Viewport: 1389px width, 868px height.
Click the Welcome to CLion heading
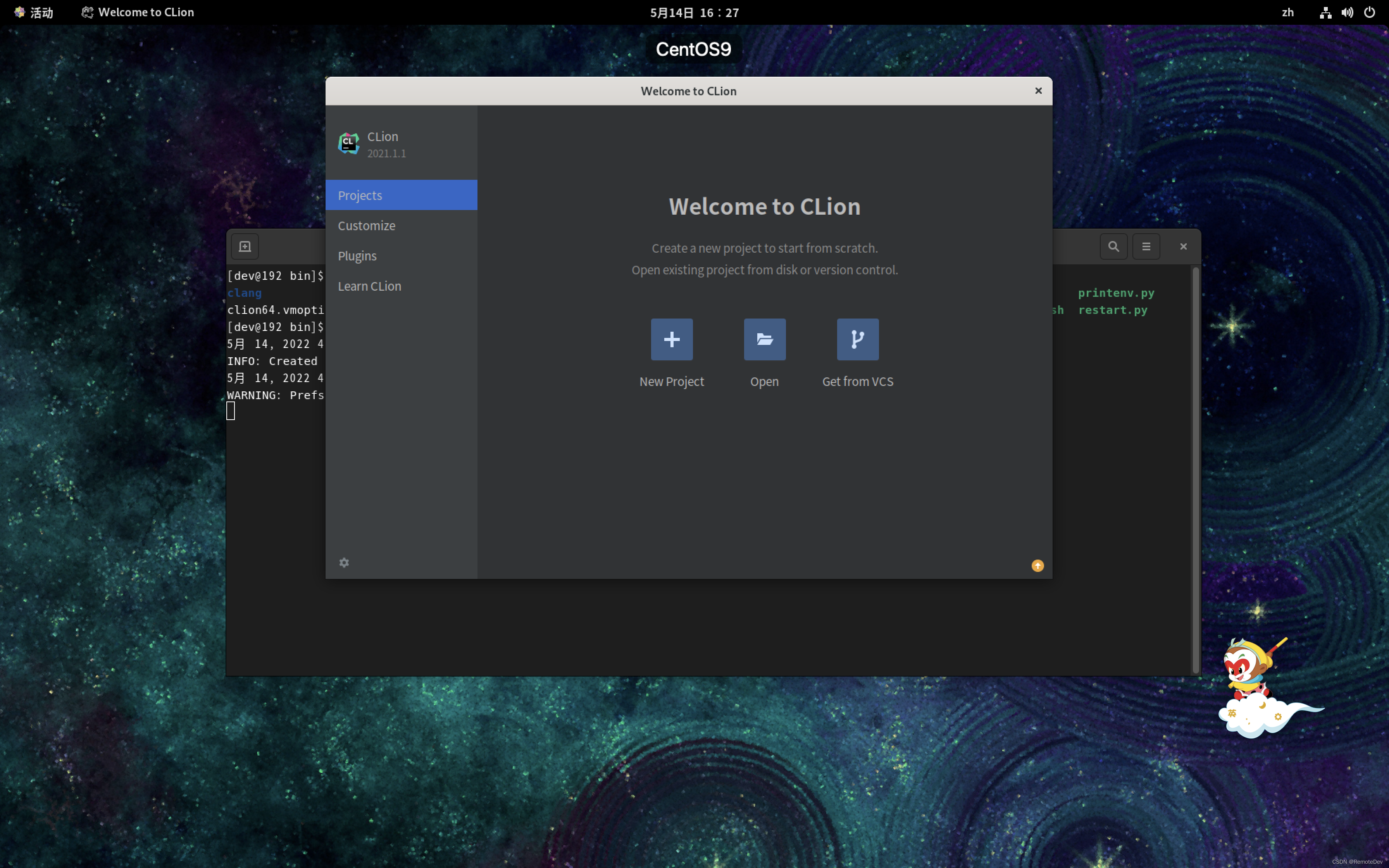click(765, 207)
